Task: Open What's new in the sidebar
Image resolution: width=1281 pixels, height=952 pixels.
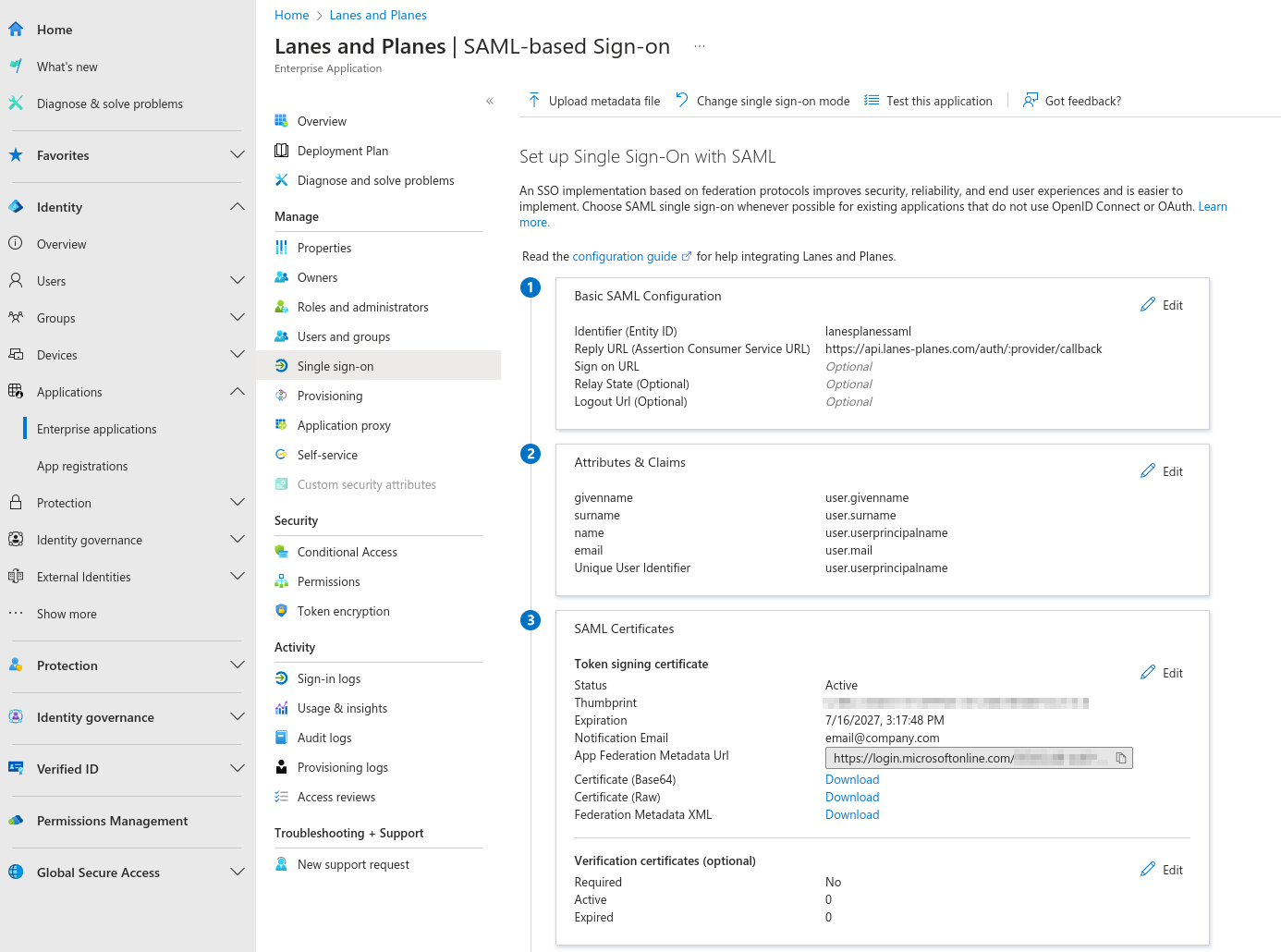Action: pyautogui.click(x=67, y=67)
